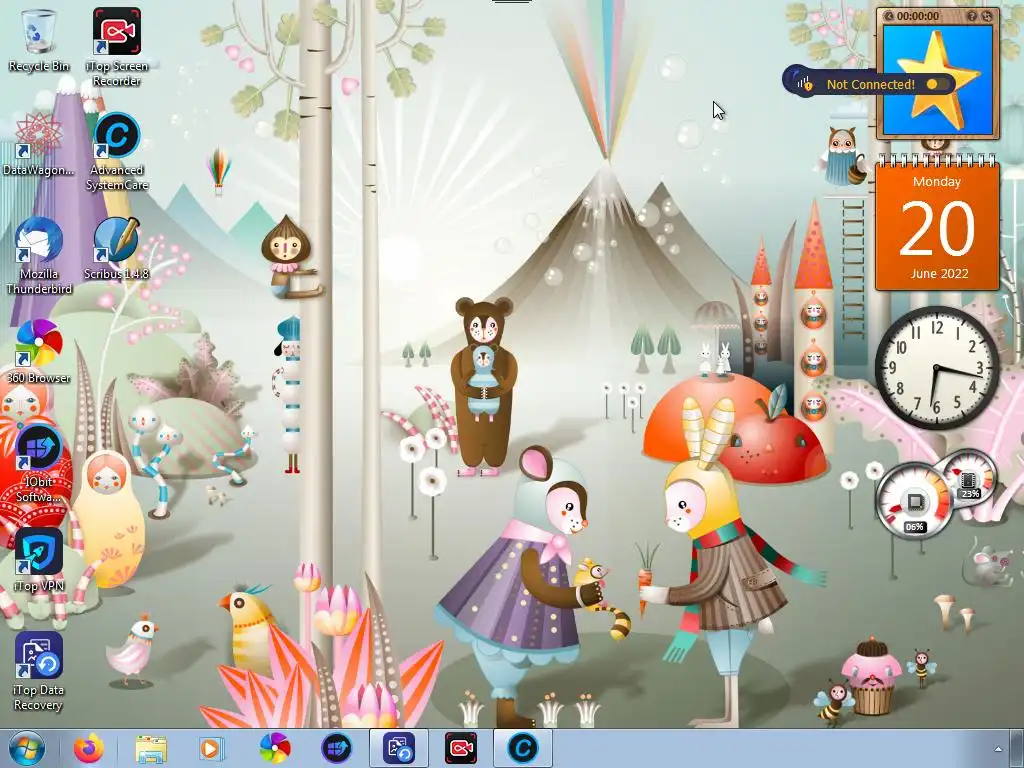This screenshot has width=1024, height=768.
Task: Click the slideshow gadget help icon
Action: (x=972, y=16)
